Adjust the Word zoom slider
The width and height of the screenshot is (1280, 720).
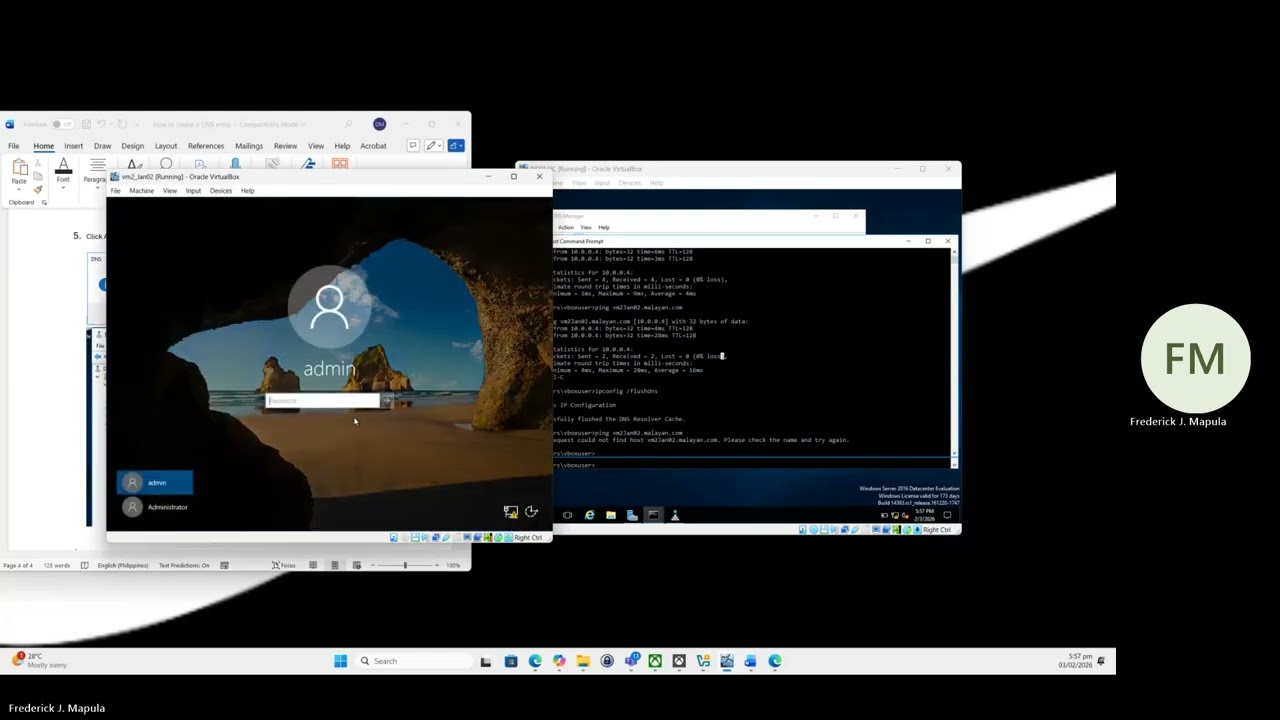(x=405, y=565)
